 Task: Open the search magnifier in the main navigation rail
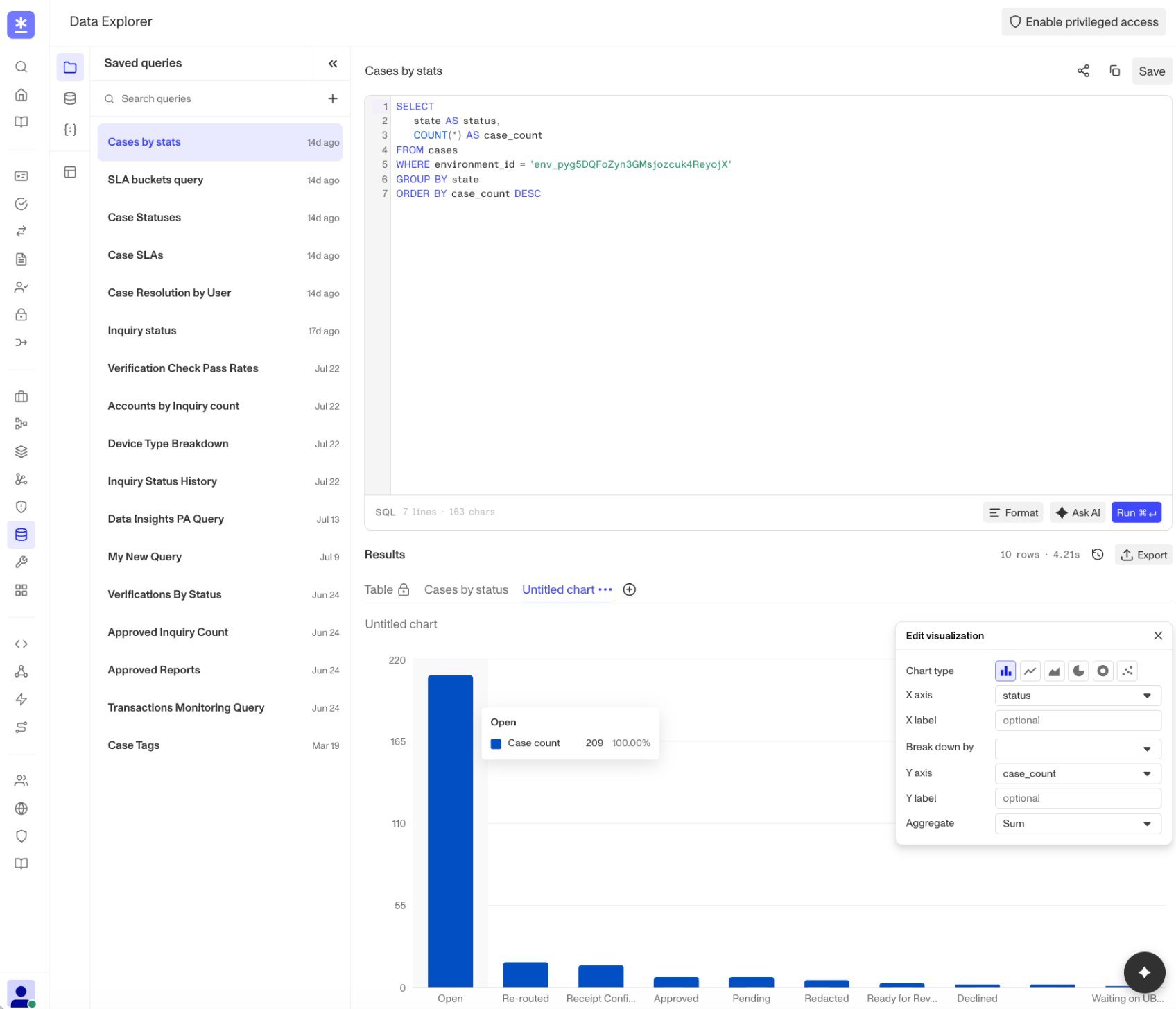point(21,67)
